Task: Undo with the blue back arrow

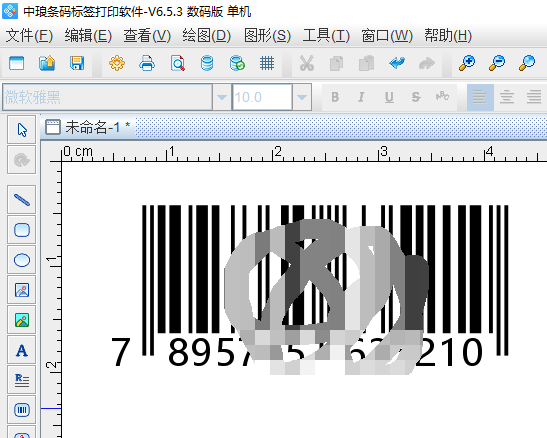Action: pyautogui.click(x=397, y=63)
